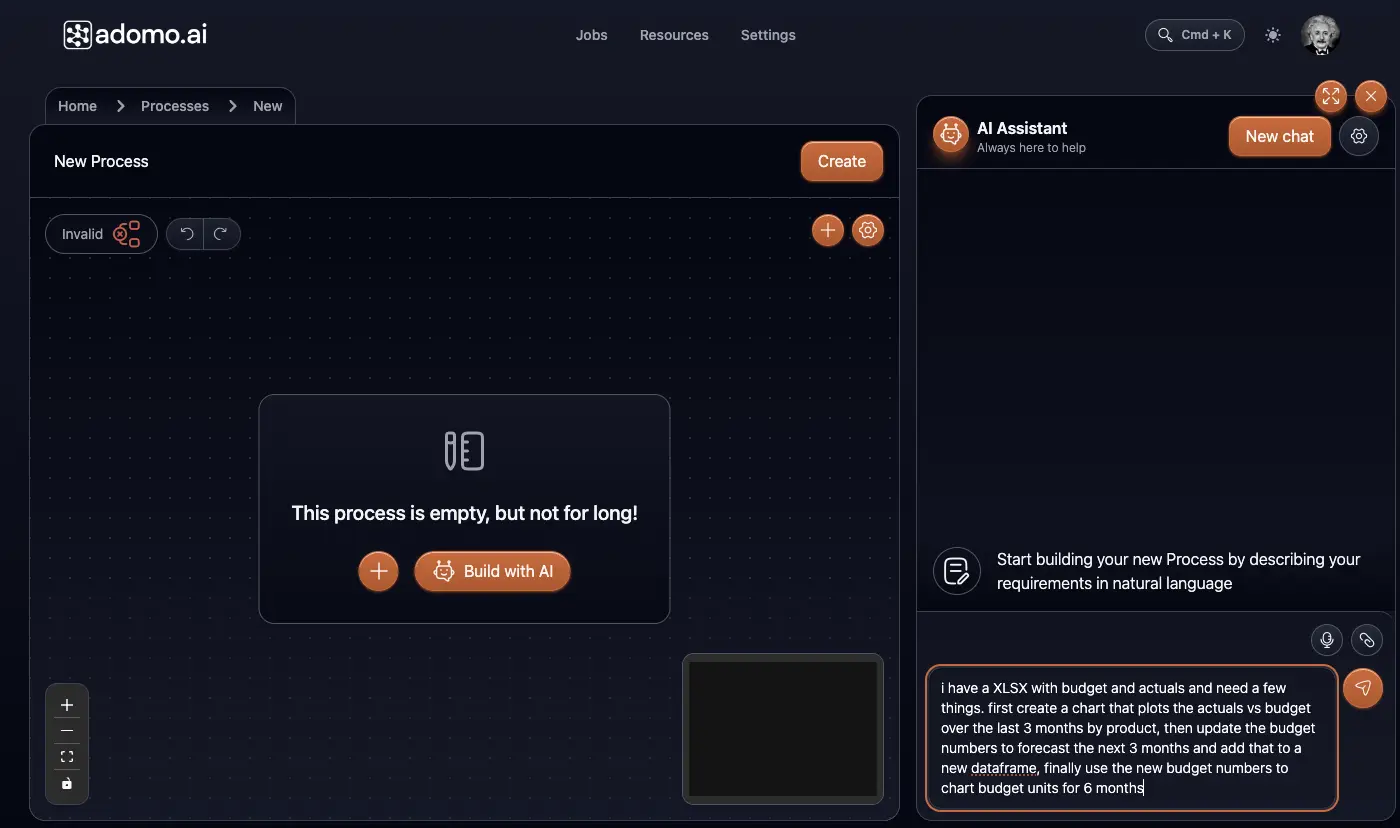Redo the canvas change
The image size is (1400, 828).
[222, 233]
